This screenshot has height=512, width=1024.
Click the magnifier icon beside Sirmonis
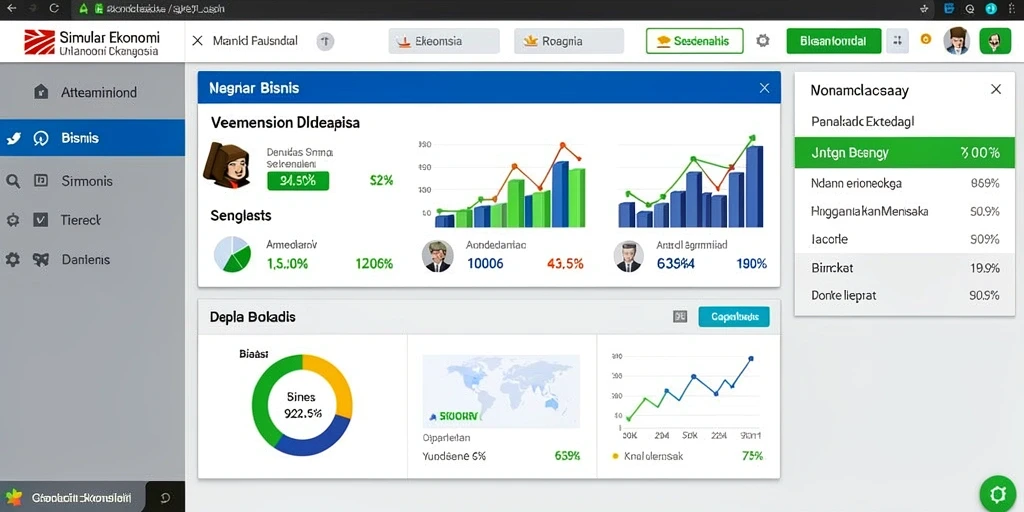click(12, 182)
